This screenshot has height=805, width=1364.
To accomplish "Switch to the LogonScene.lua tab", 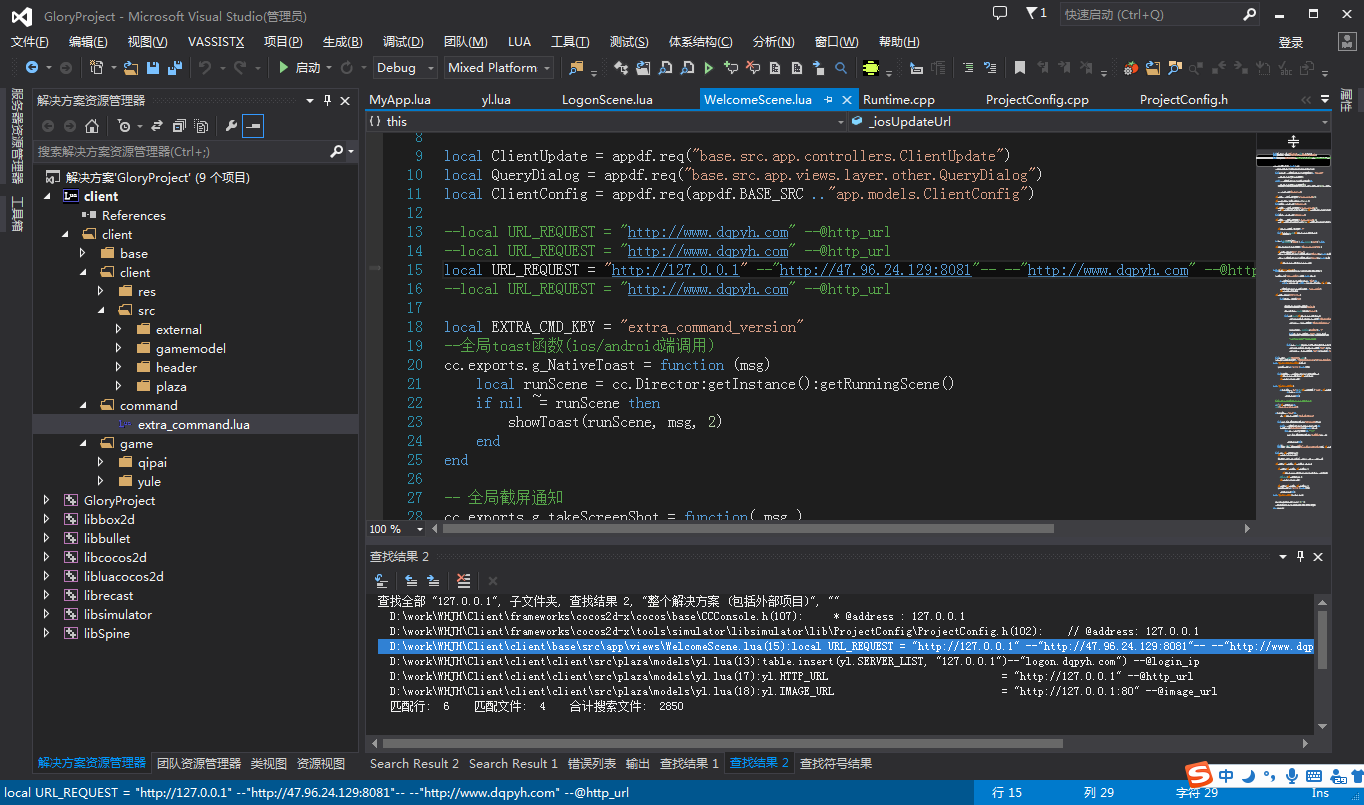I will coord(607,100).
